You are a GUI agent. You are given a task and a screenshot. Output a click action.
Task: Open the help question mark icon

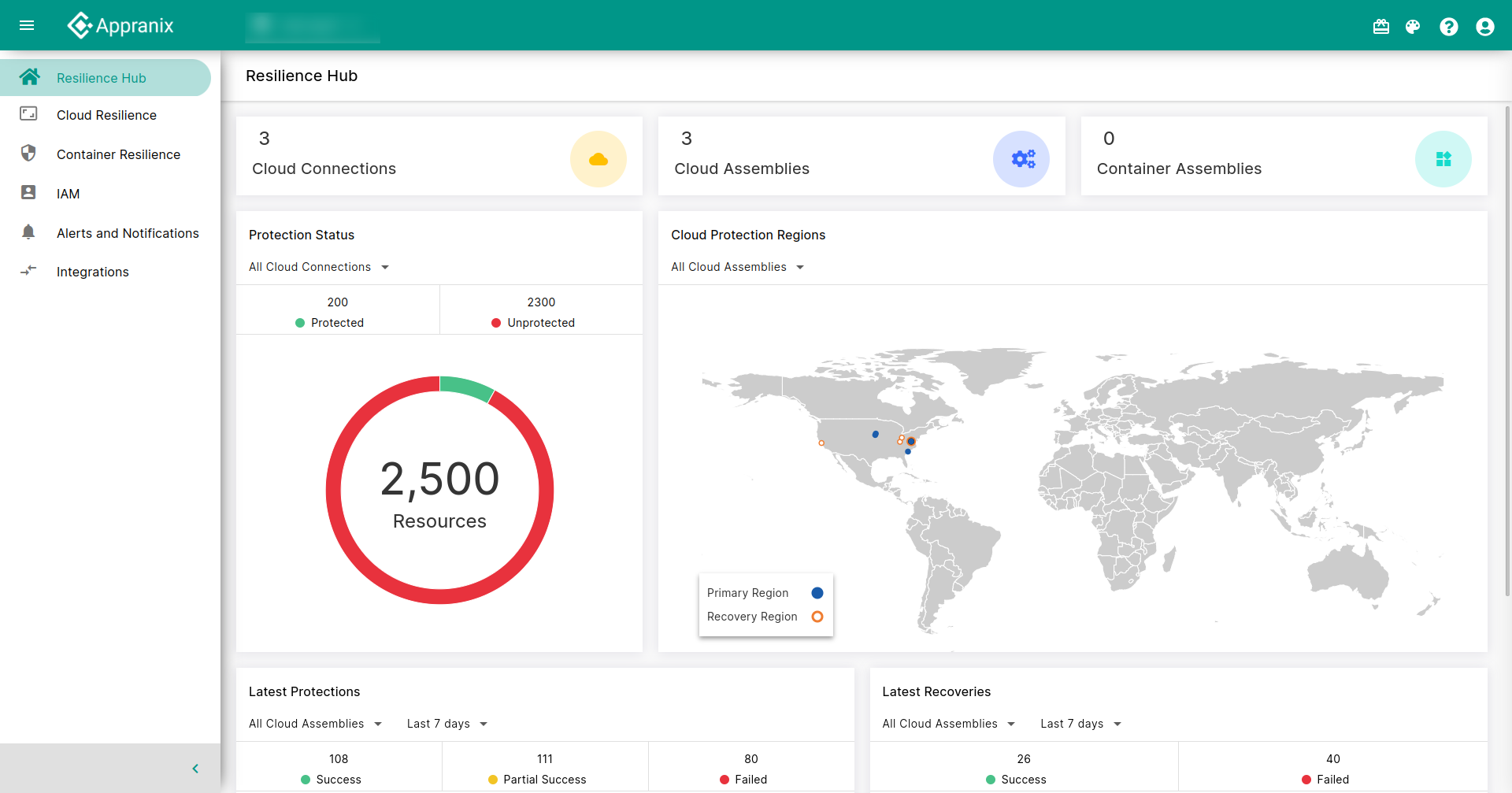click(1448, 27)
